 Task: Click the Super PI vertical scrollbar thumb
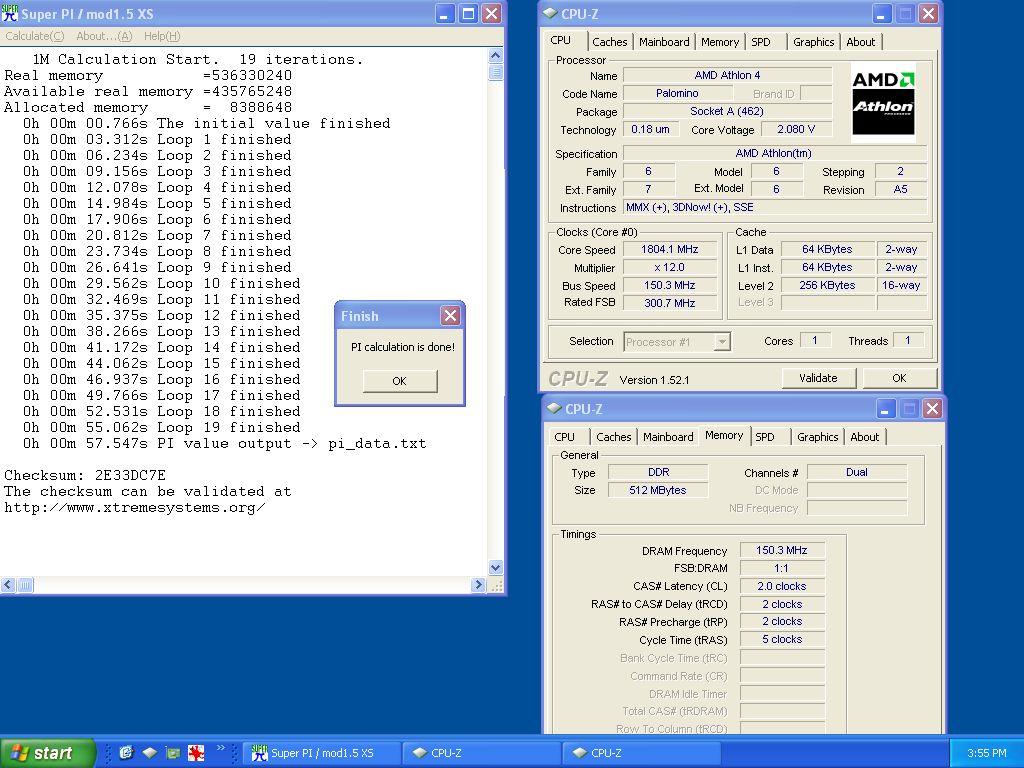[x=495, y=72]
